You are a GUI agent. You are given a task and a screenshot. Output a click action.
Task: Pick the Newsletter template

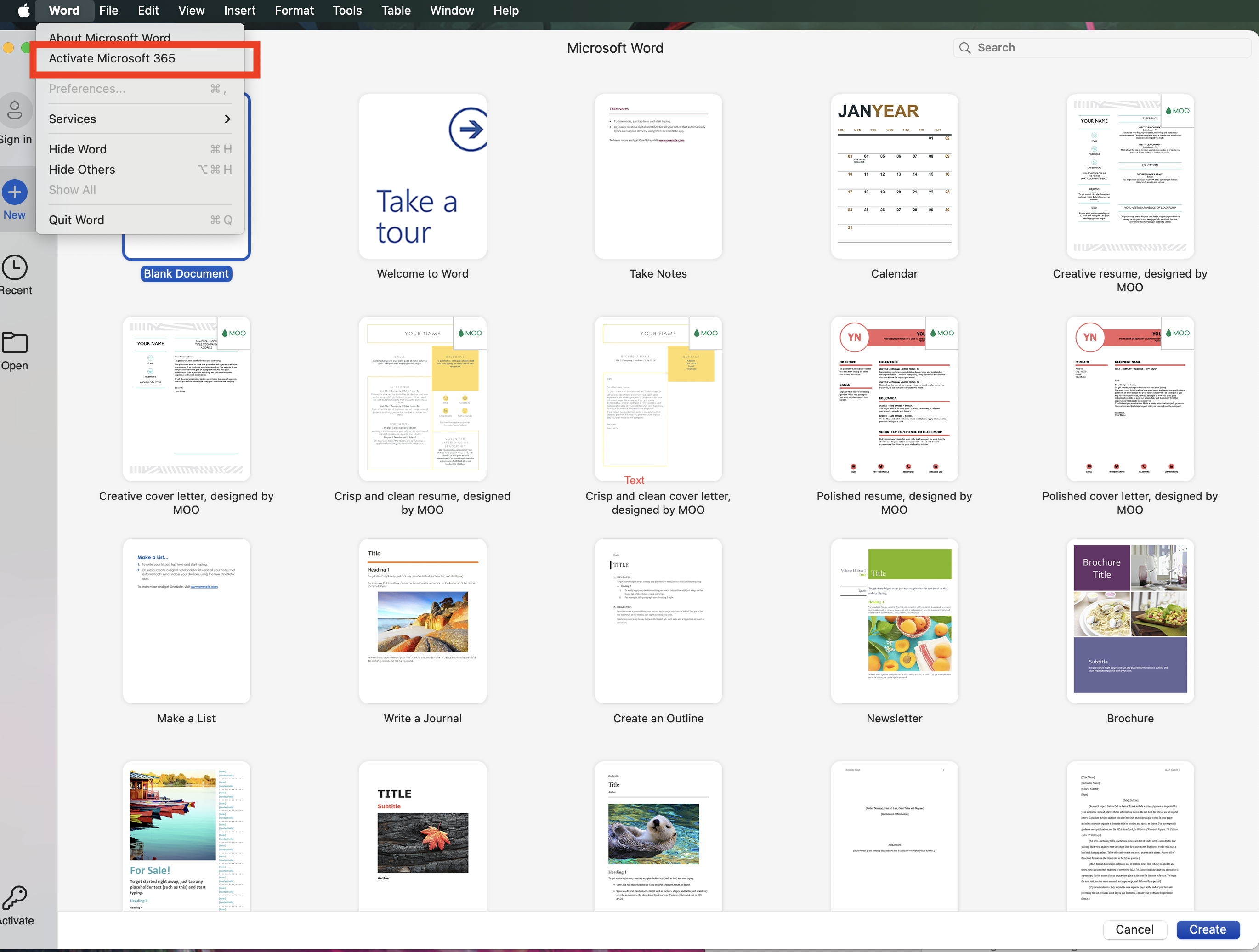click(894, 620)
